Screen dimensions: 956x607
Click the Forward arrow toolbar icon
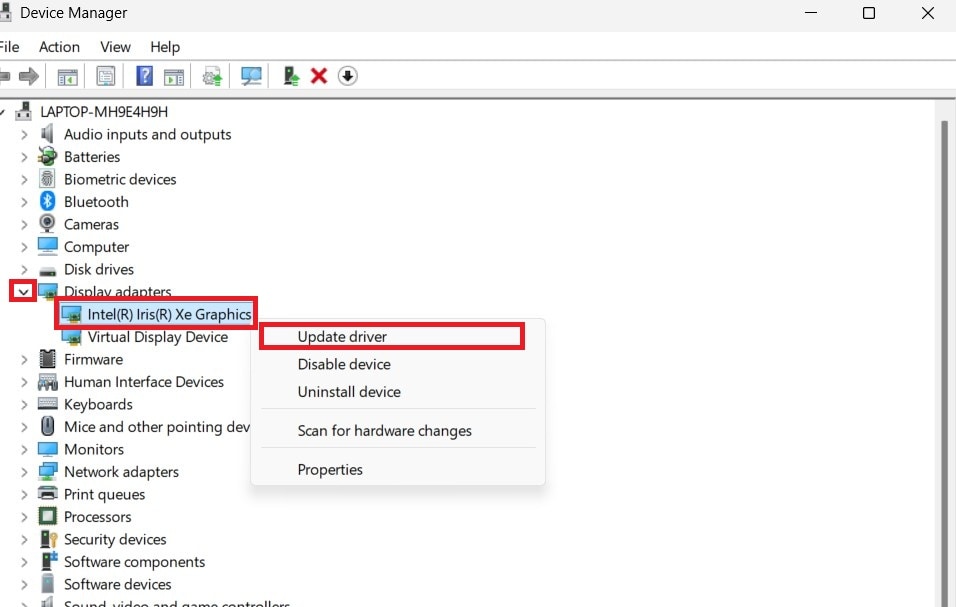pos(29,76)
